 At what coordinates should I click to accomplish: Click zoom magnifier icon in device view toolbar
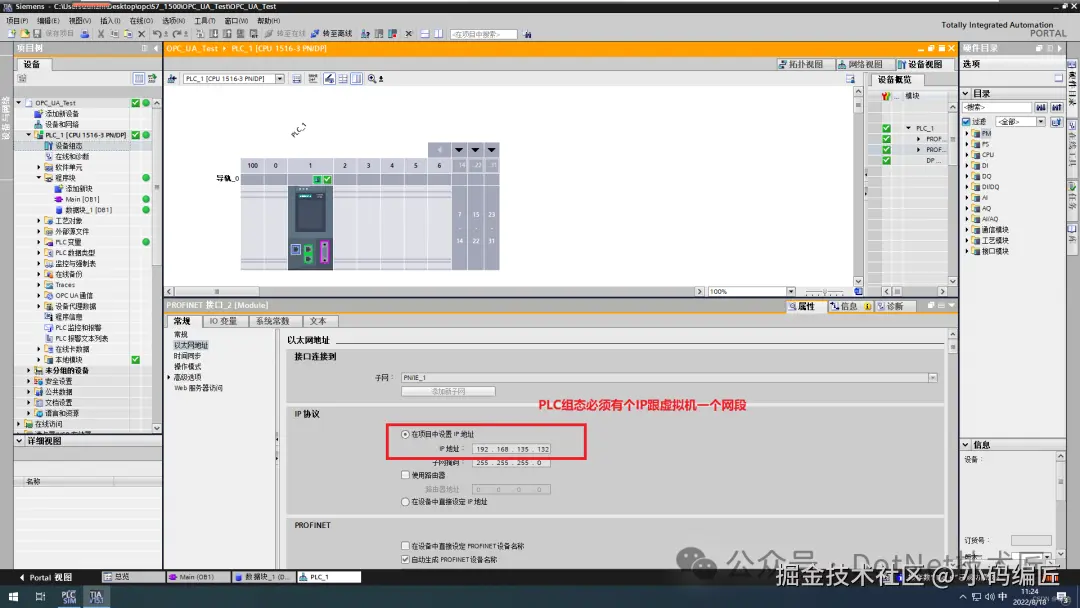click(x=372, y=78)
